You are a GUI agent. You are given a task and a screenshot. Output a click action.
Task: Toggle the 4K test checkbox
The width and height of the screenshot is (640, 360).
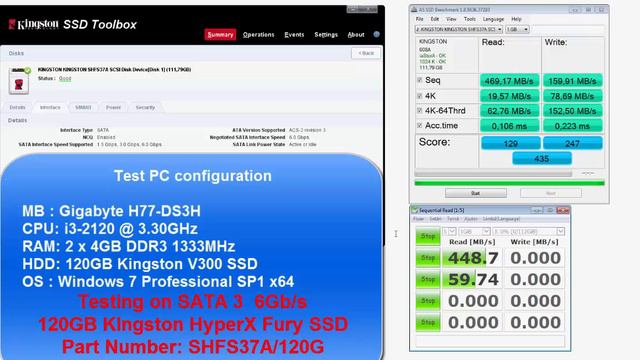(420, 96)
